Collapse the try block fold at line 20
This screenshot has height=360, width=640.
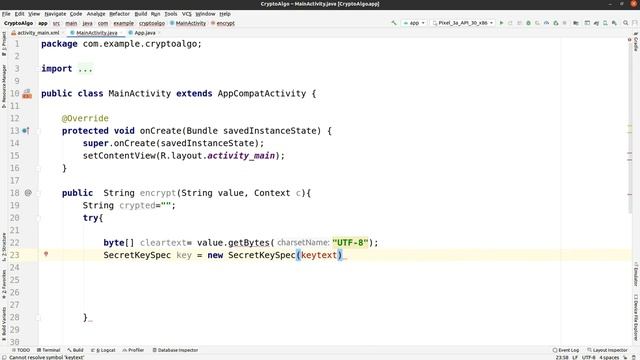tap(39, 218)
